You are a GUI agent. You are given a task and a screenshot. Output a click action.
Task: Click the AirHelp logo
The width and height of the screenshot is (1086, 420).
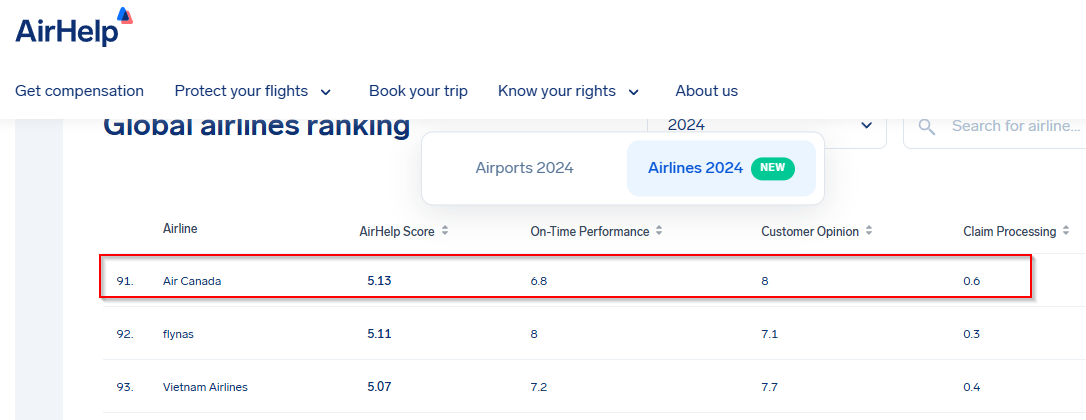[x=74, y=28]
